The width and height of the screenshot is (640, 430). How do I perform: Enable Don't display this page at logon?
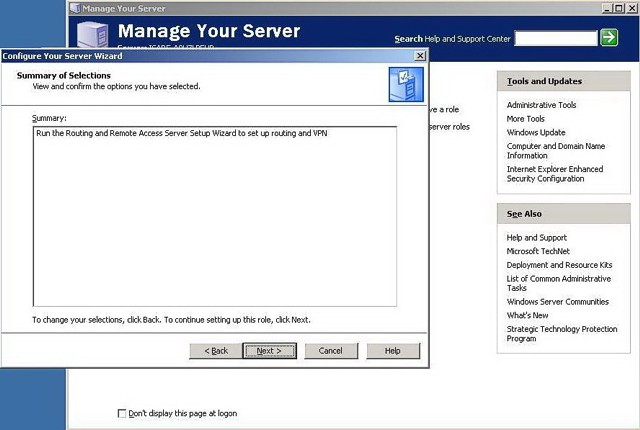point(122,413)
